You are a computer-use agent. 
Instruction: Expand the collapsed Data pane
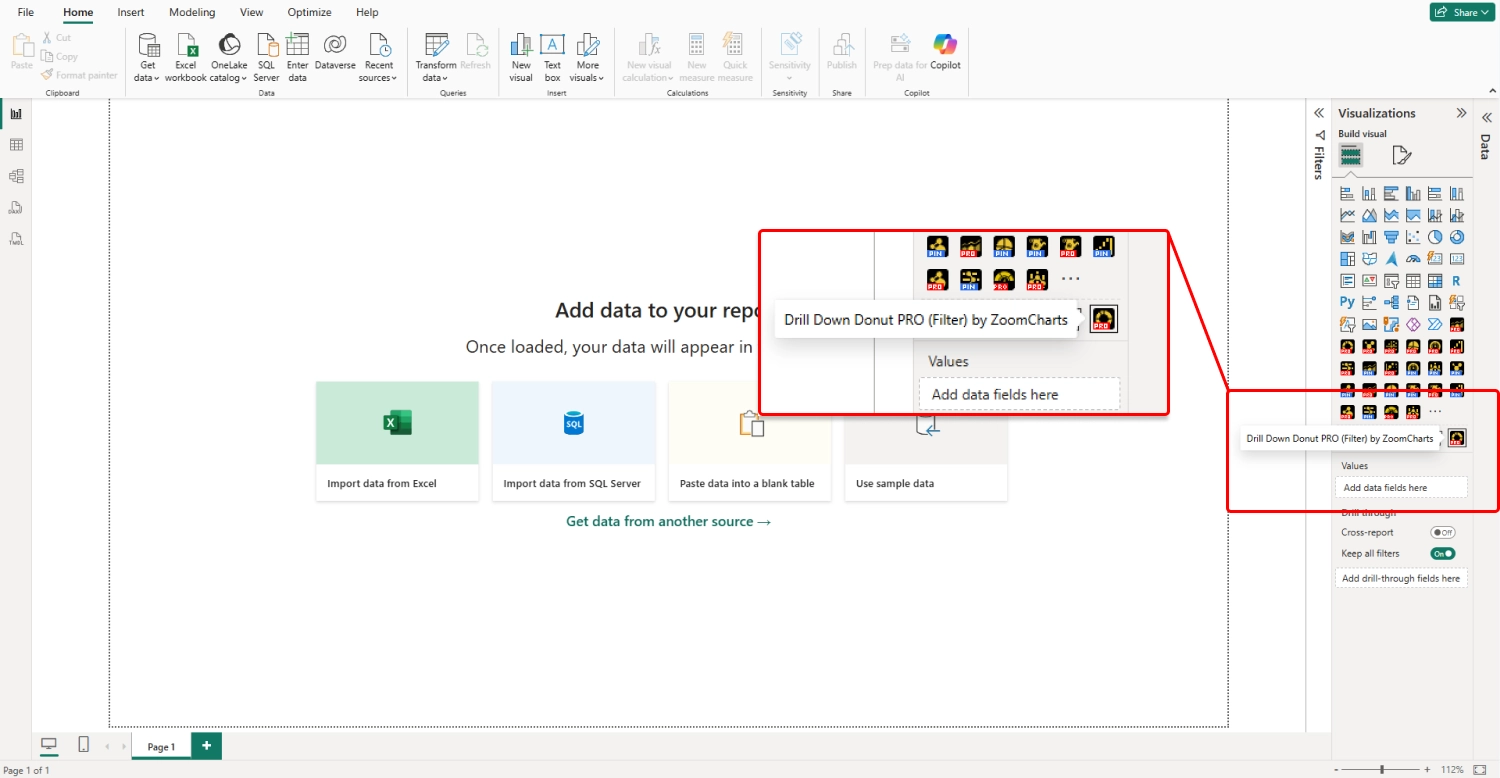(1486, 117)
